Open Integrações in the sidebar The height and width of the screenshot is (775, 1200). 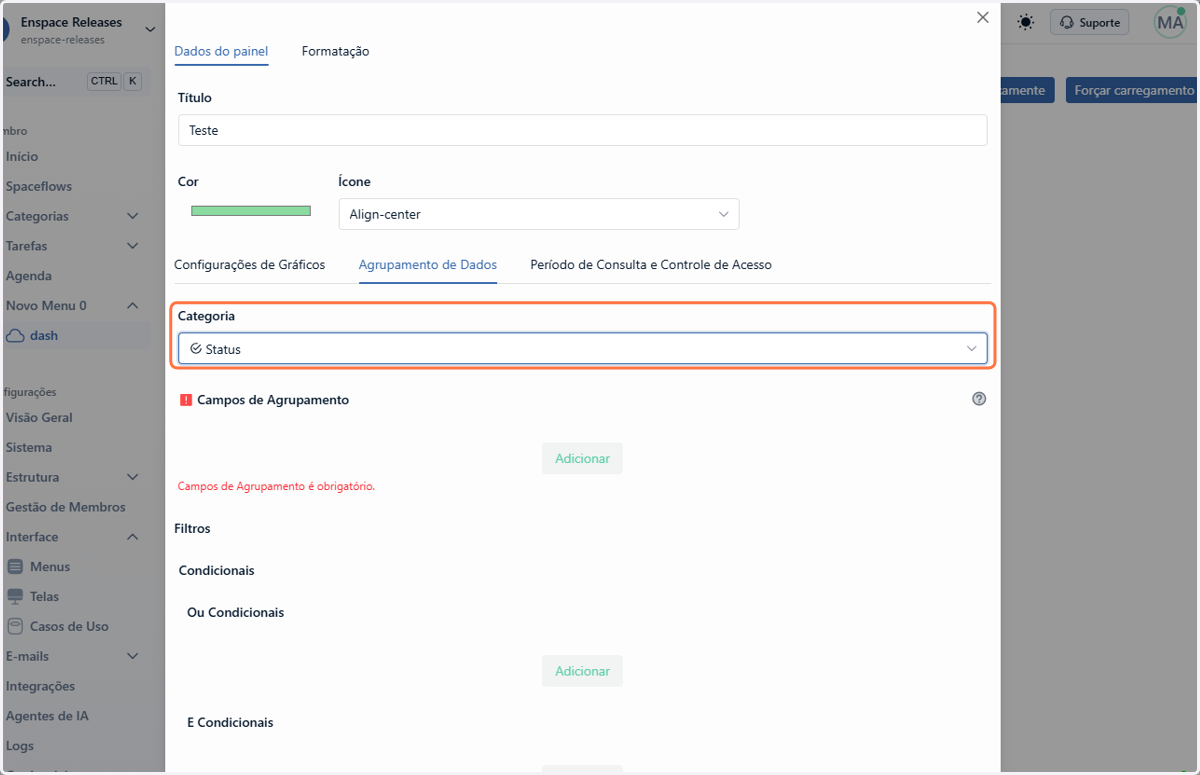pos(40,687)
